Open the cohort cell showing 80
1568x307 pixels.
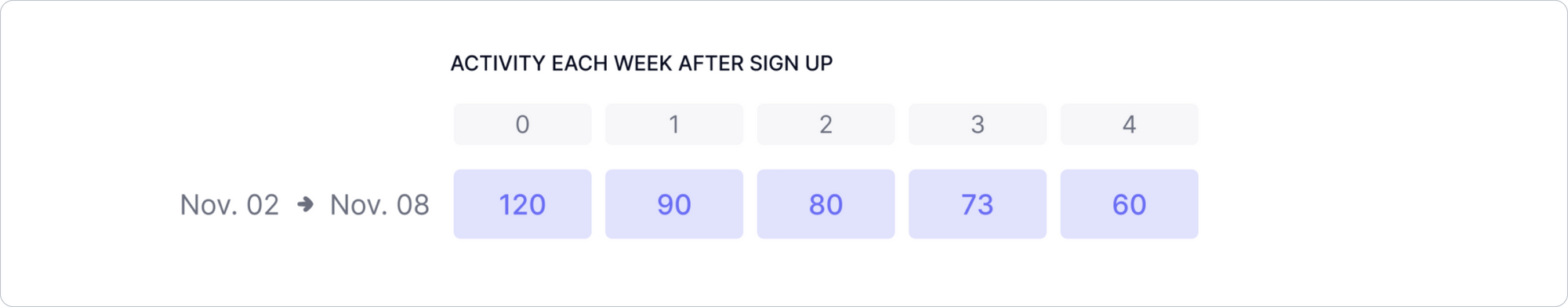(x=826, y=204)
